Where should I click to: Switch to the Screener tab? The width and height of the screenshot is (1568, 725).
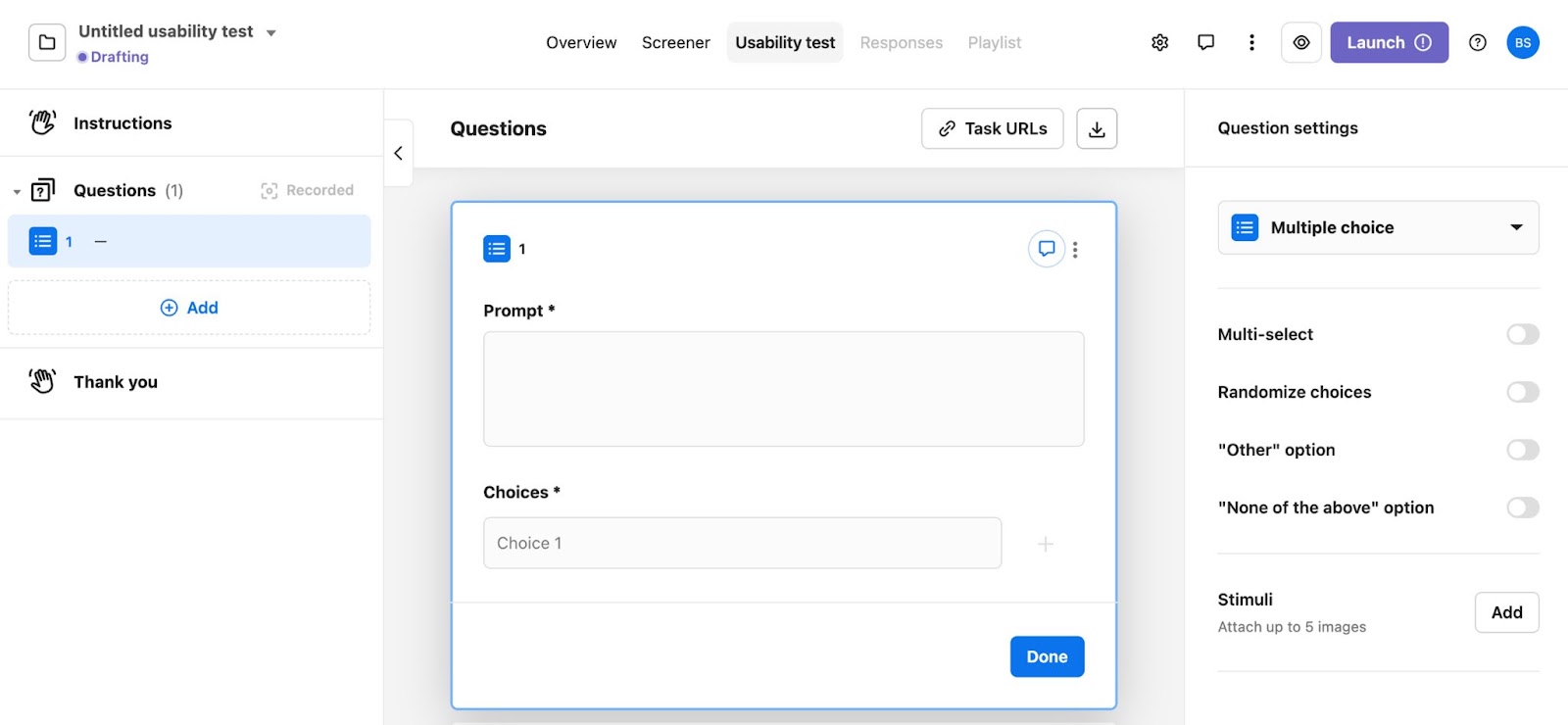(675, 43)
